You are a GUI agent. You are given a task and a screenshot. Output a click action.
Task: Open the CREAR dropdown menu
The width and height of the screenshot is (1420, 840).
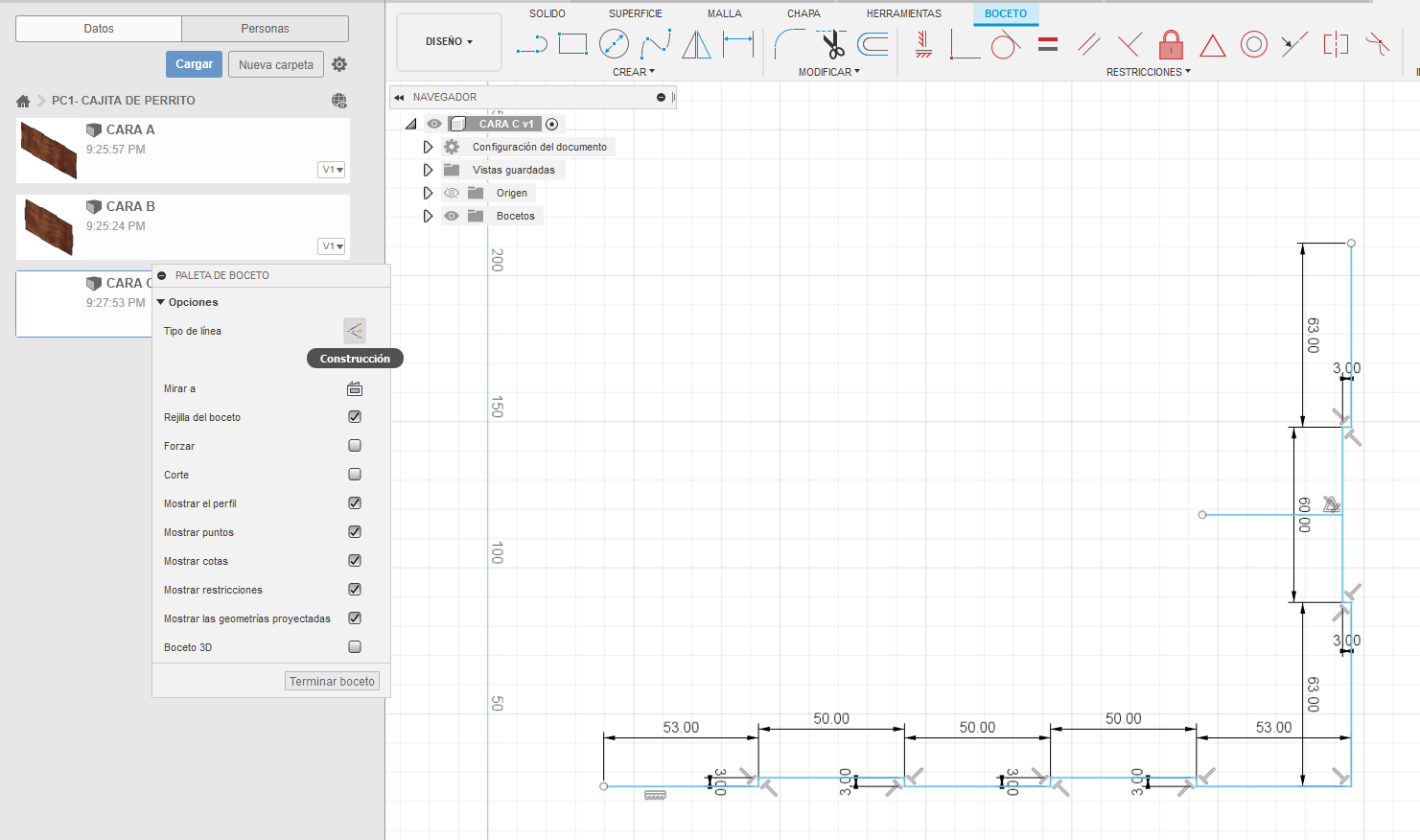tap(634, 72)
